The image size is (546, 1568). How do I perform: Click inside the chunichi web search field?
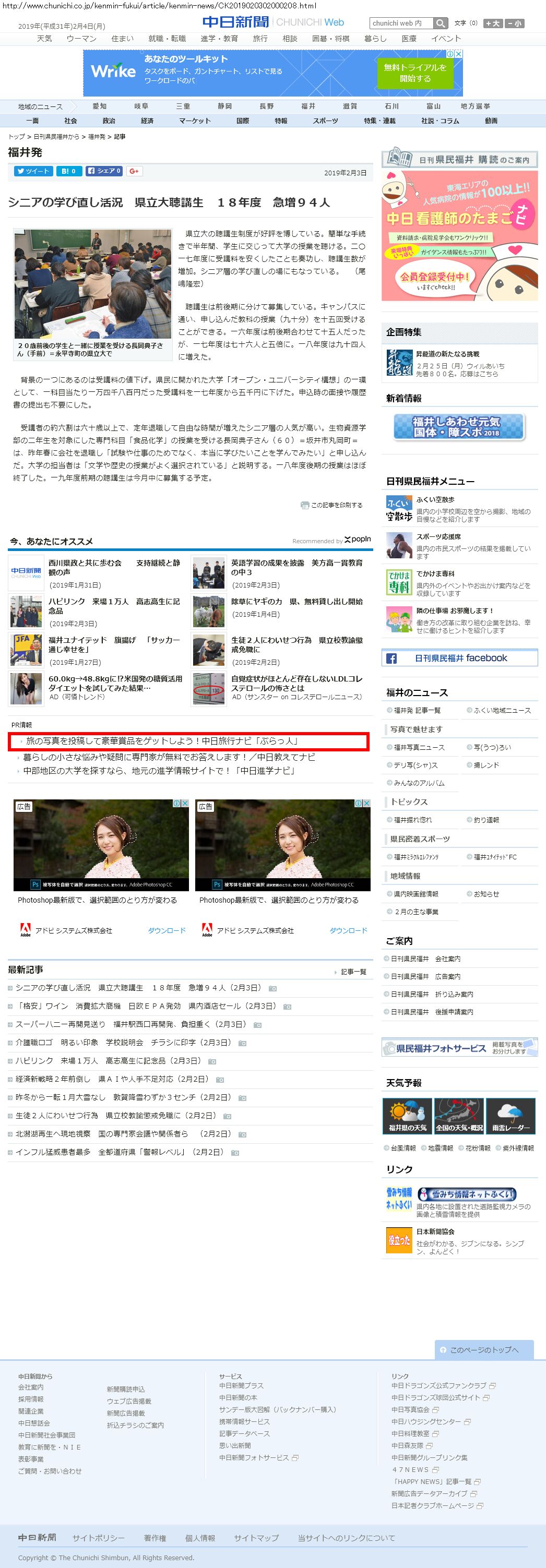pos(401,23)
